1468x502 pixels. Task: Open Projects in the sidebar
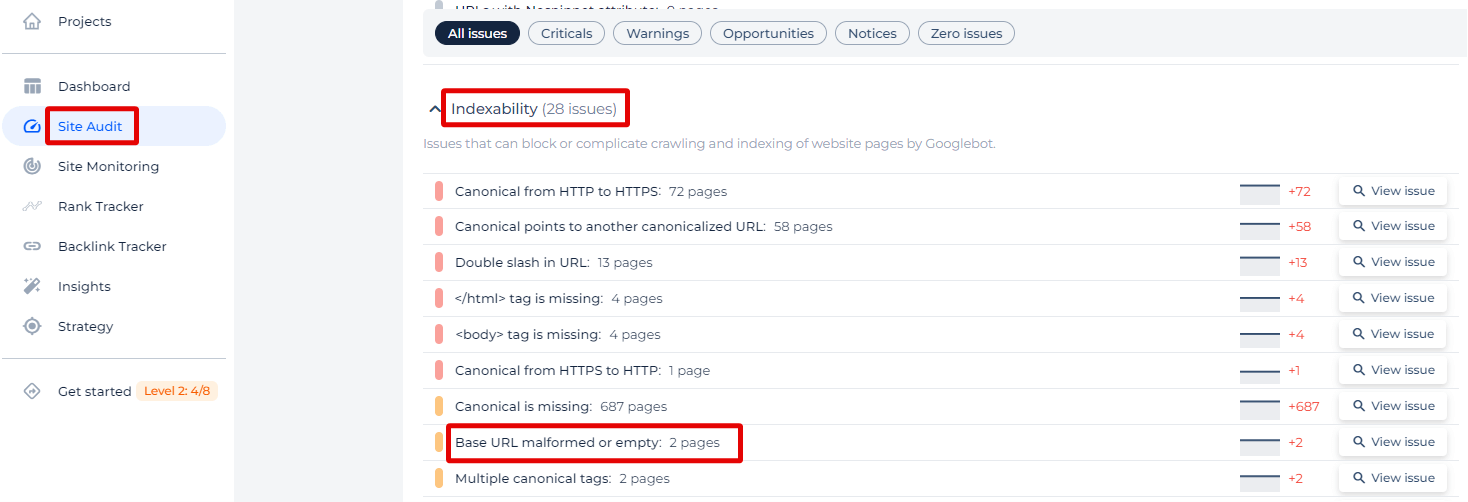pyautogui.click(x=85, y=21)
